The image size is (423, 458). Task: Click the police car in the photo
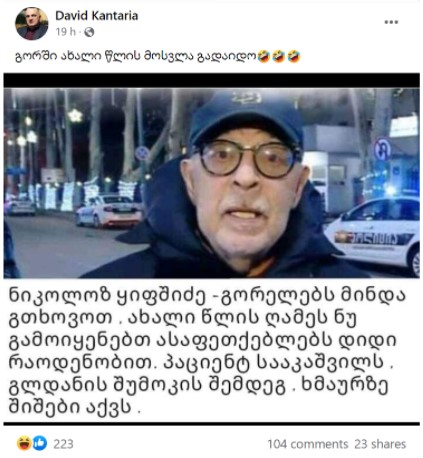(373, 234)
